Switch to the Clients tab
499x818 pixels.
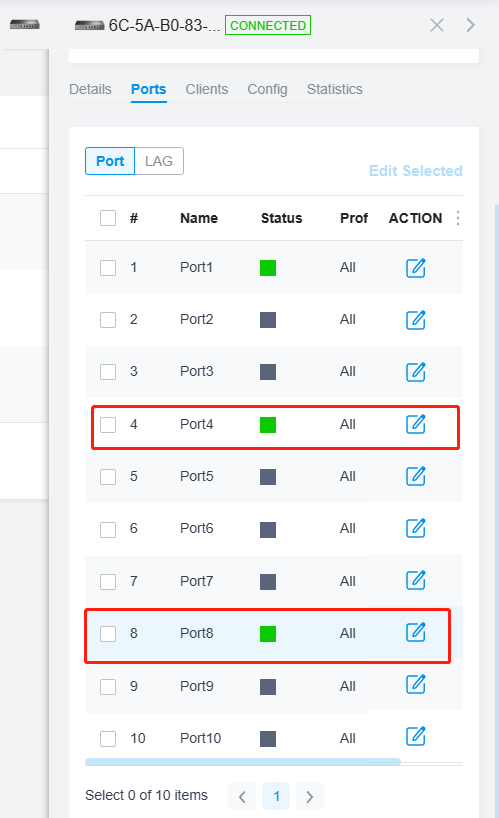coord(206,89)
